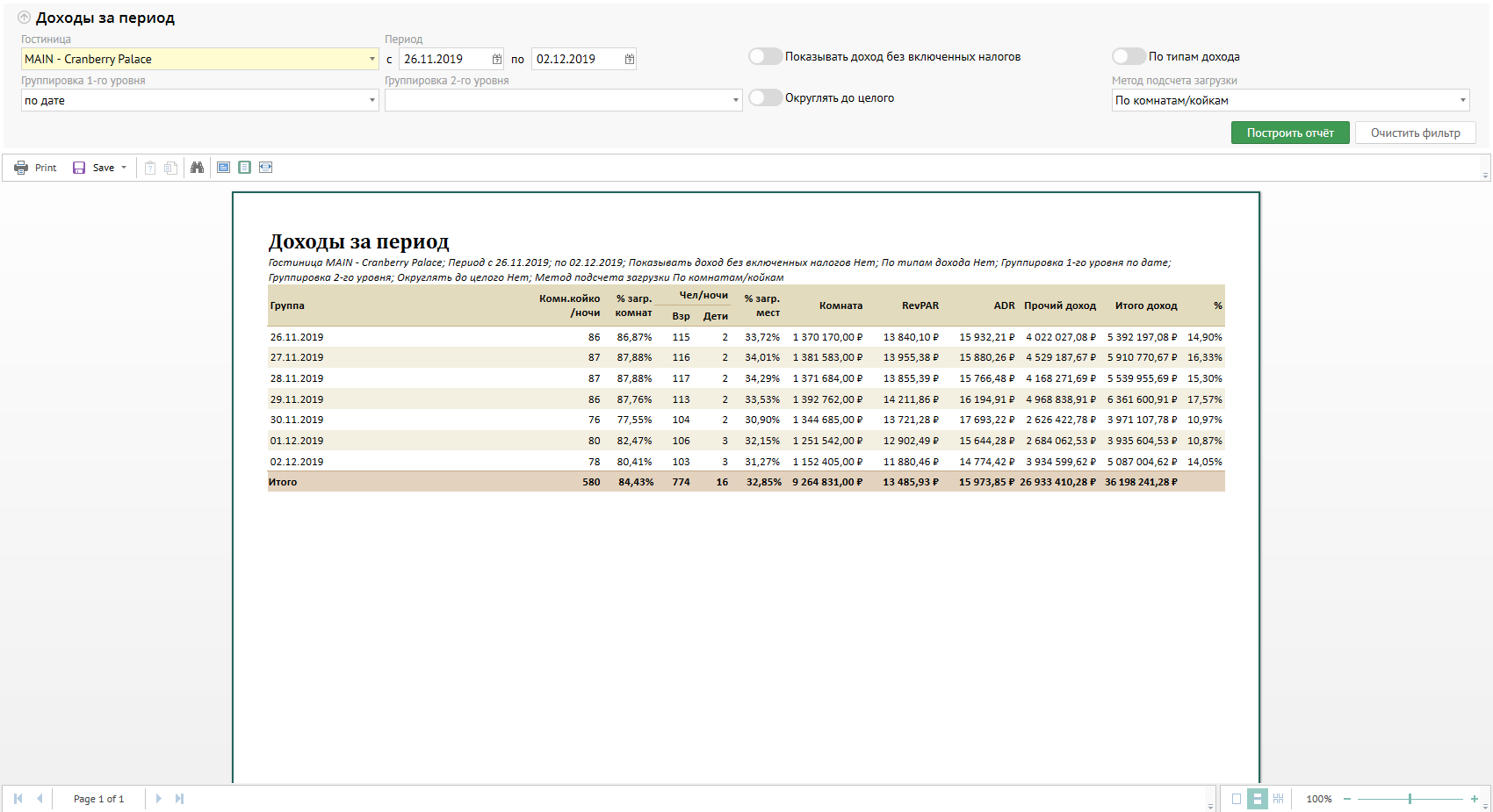Open calendar picker for start date 26.11.2019
This screenshot has height=812, width=1493.
pyautogui.click(x=497, y=59)
